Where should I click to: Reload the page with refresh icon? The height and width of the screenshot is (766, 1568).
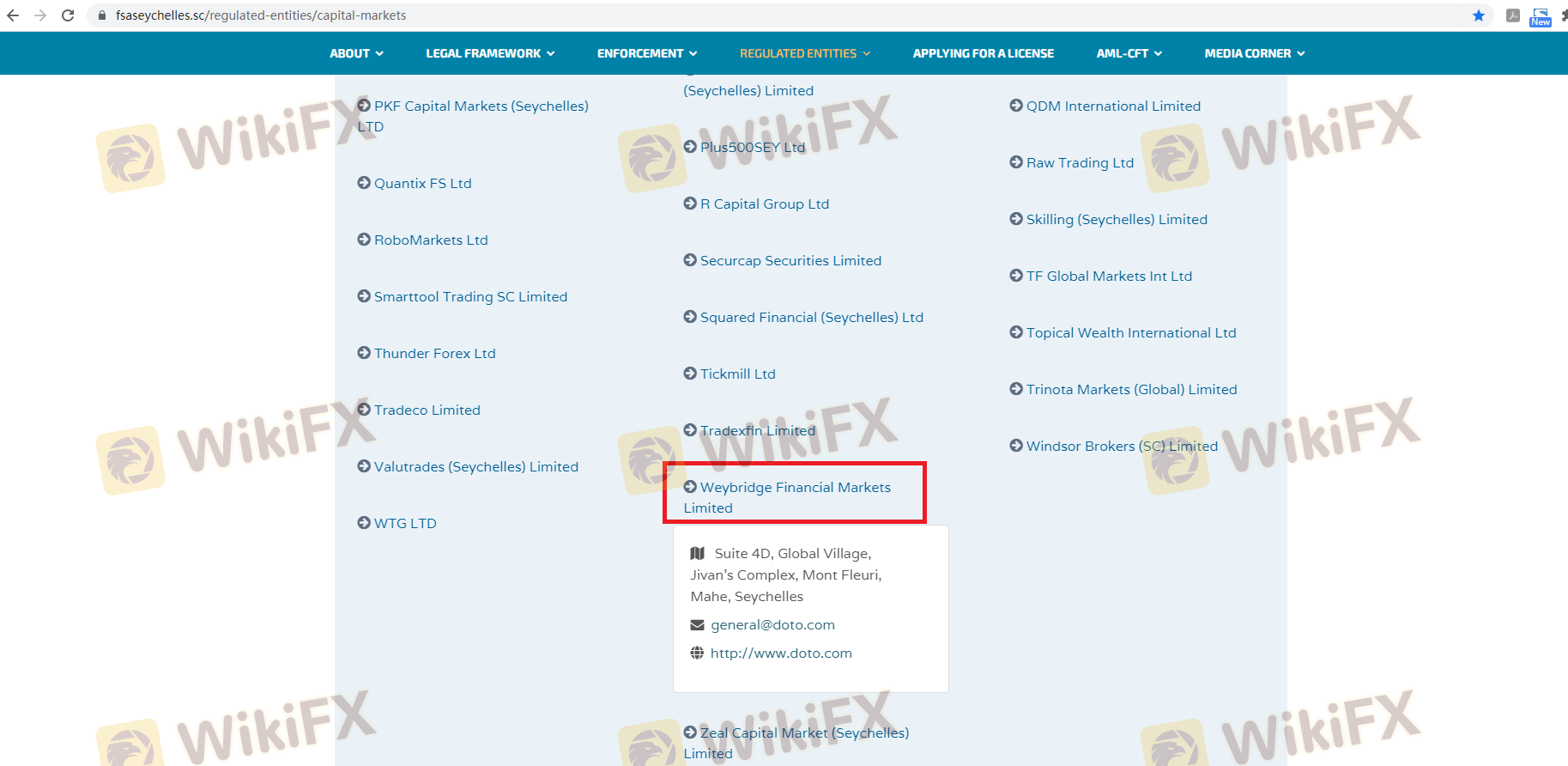pos(68,15)
